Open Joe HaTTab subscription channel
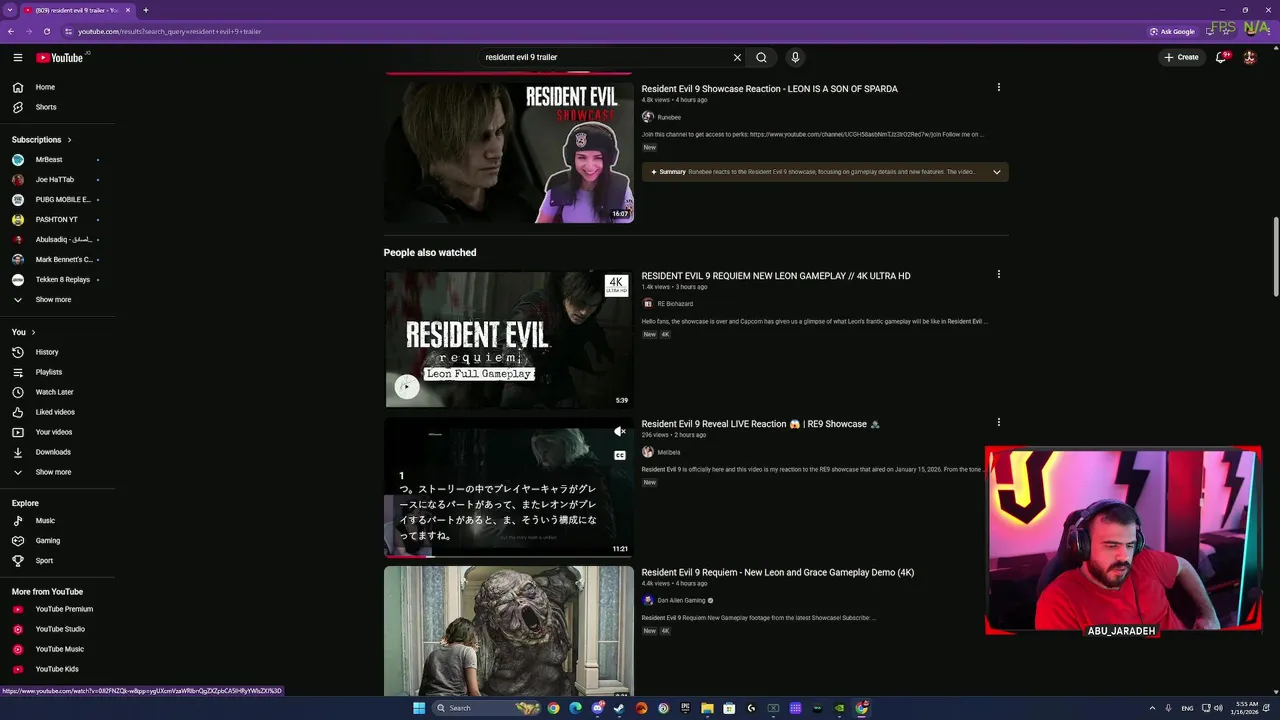The height and width of the screenshot is (720, 1280). click(57, 180)
